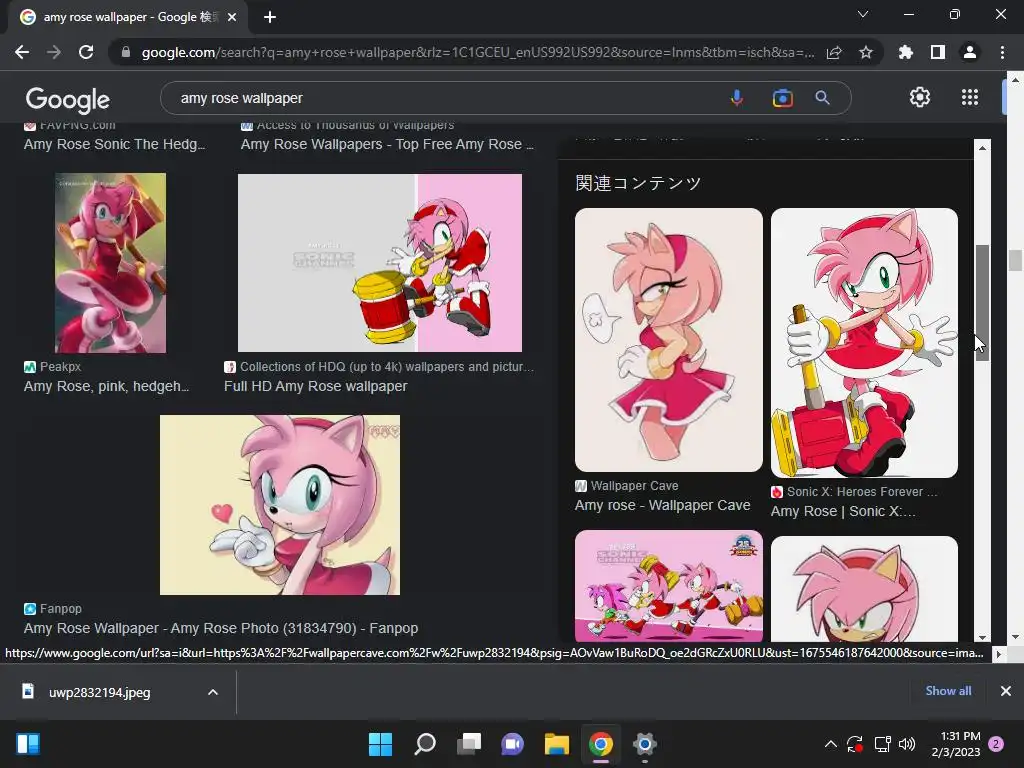Click the Fanpop photo 31834790 title
Screen dimensions: 1024x768
[x=221, y=628]
